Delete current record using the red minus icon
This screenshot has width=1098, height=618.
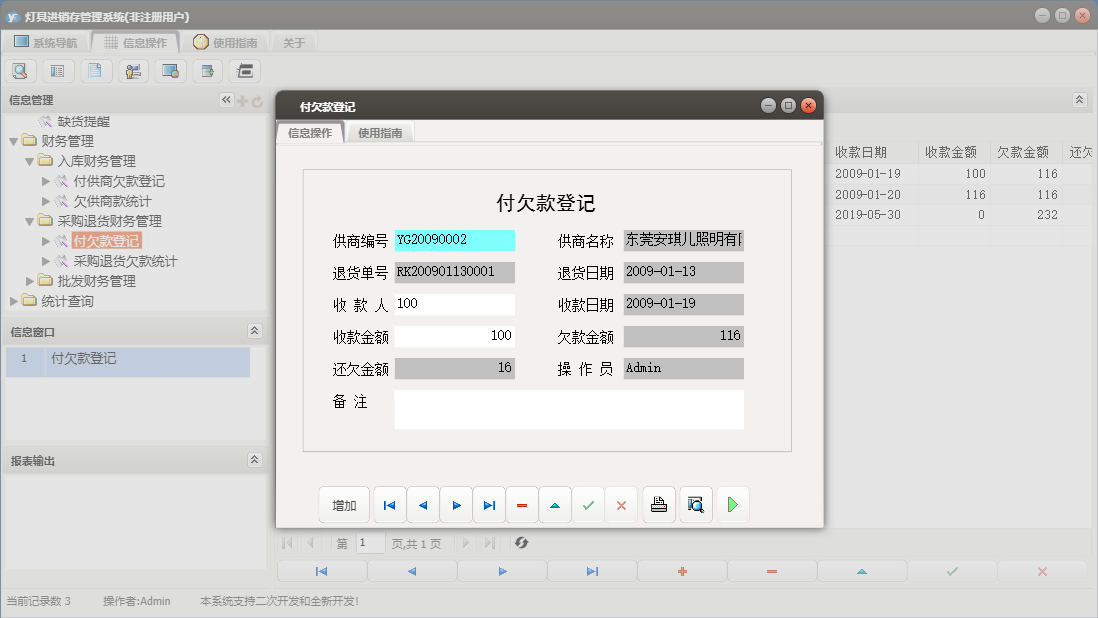click(x=522, y=504)
